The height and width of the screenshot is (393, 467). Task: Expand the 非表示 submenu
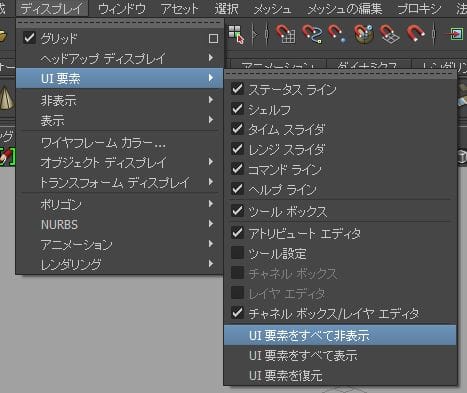pos(120,100)
